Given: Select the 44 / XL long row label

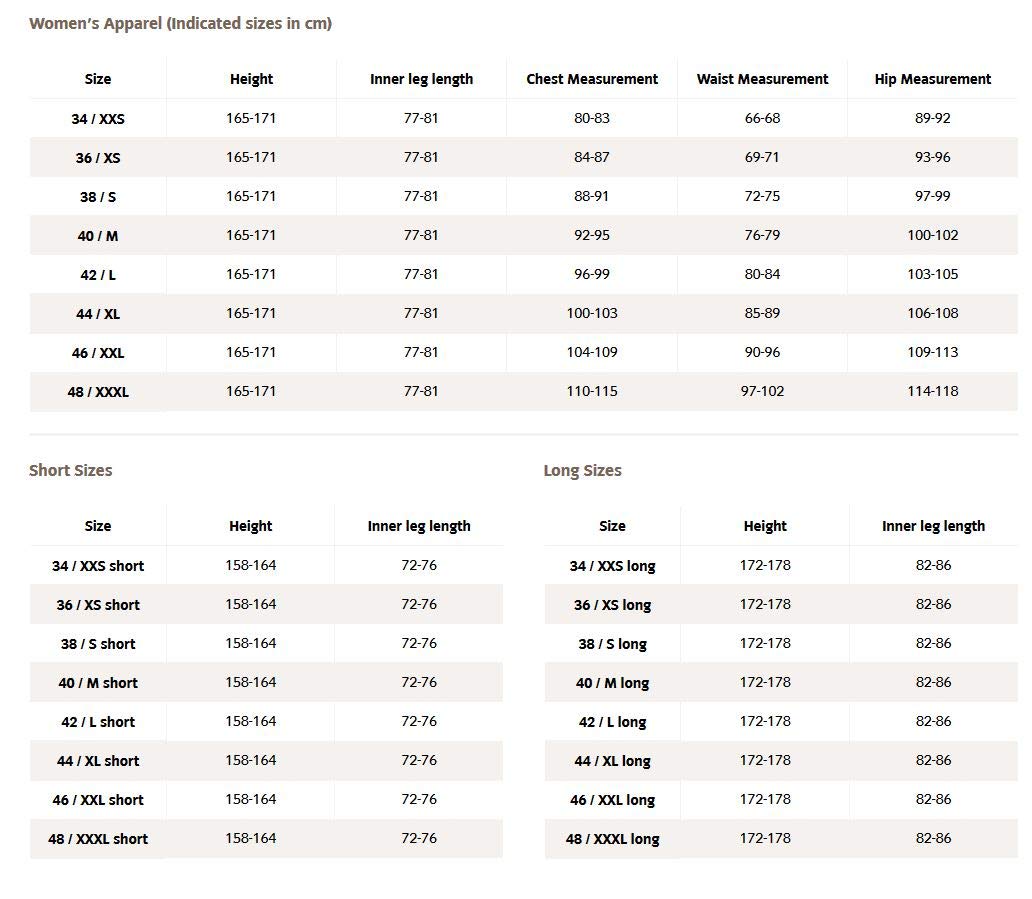Looking at the screenshot, I should point(612,761).
